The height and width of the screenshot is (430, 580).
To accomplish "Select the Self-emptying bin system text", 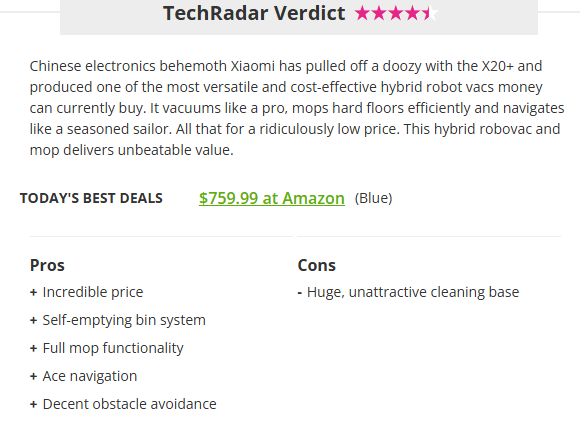I will pos(124,320).
